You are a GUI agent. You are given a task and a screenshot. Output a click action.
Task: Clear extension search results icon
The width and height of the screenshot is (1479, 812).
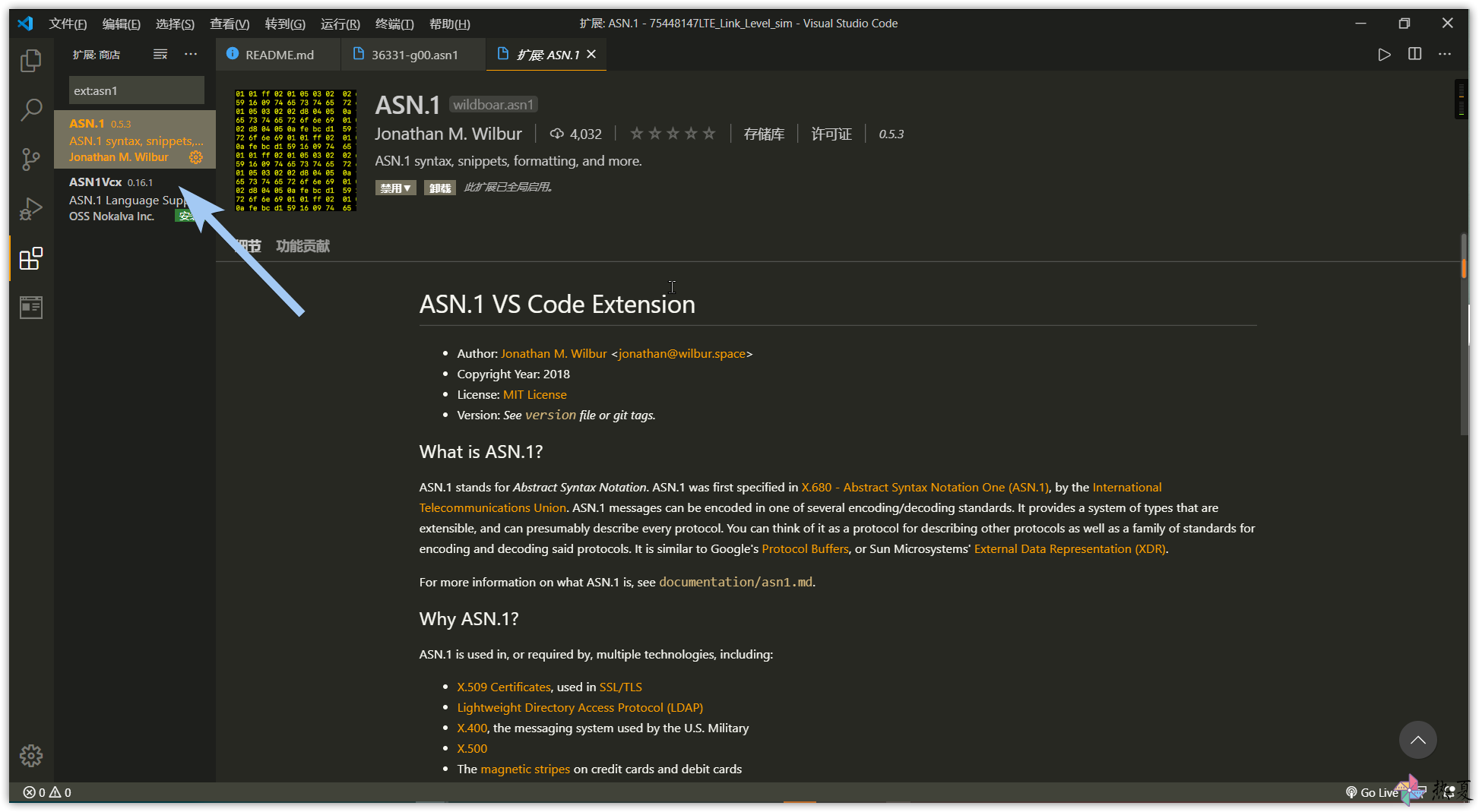[160, 55]
